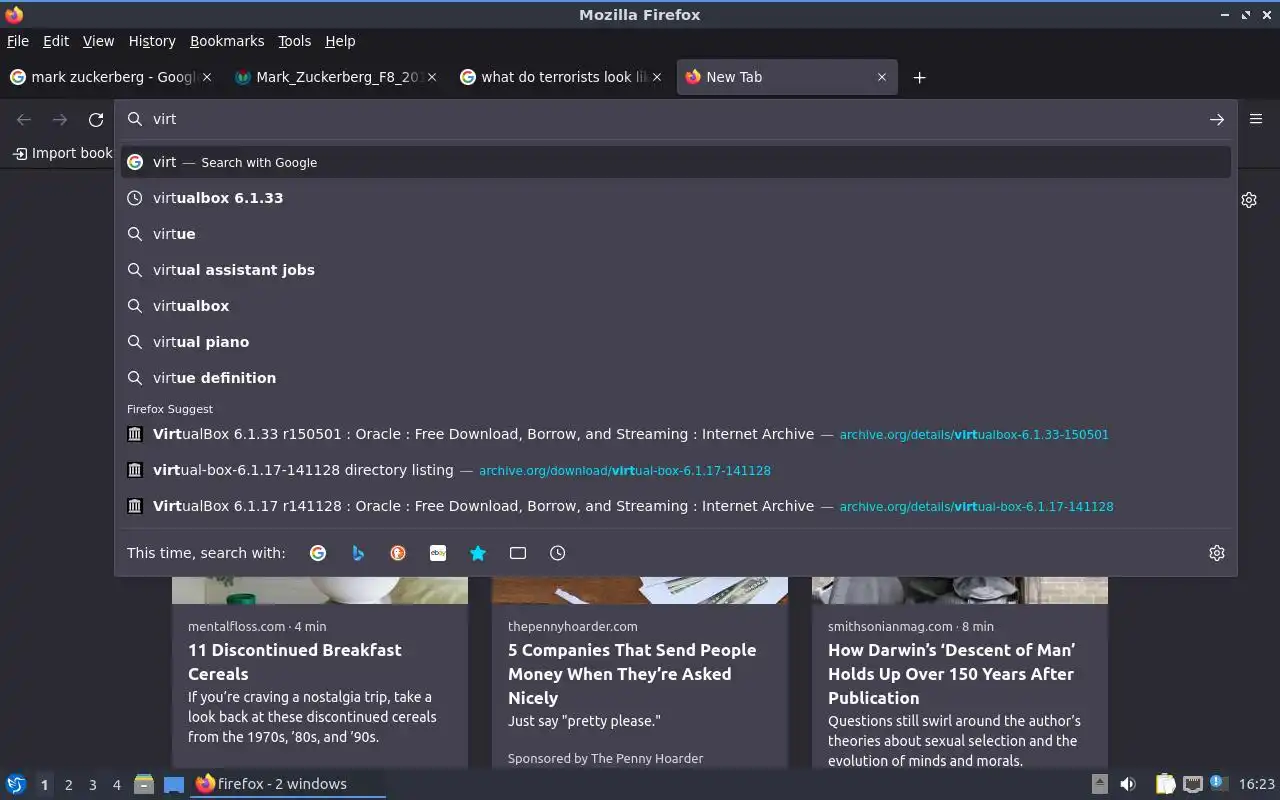The width and height of the screenshot is (1280, 800).
Task: Open VirtualBox 6.1.33 r150501 Internet Archive result
Action: 675,434
